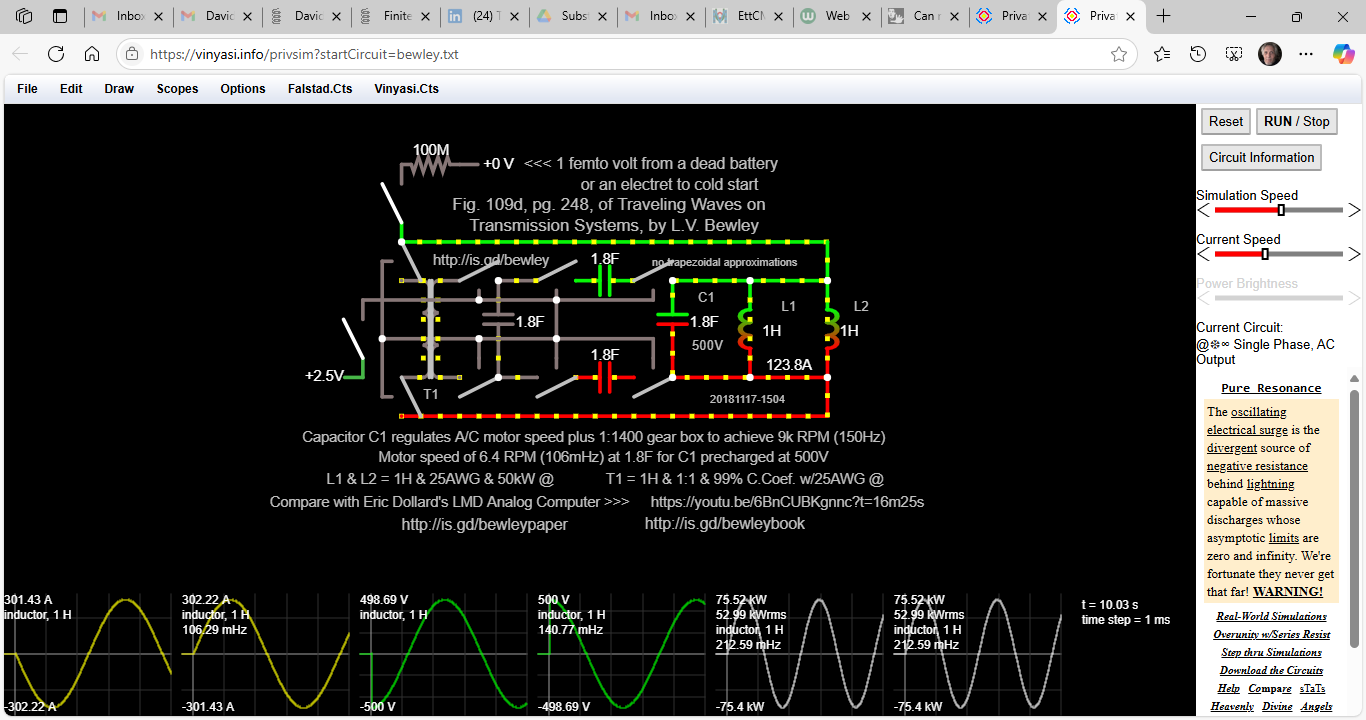The width and height of the screenshot is (1366, 720).
Task: Open the File menu
Action: [x=27, y=89]
